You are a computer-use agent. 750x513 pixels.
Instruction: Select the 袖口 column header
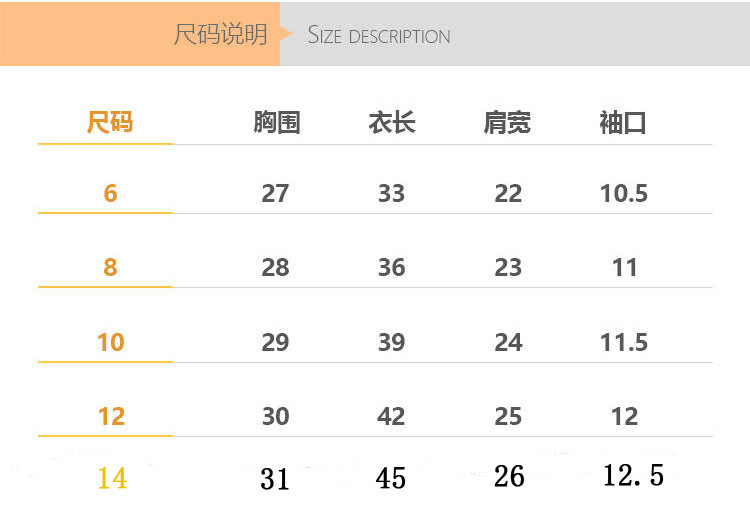pos(623,123)
